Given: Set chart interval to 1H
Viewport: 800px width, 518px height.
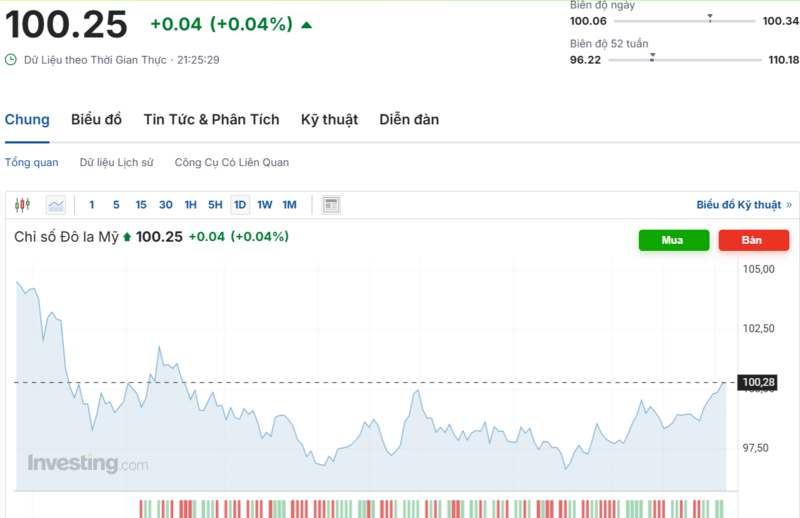Looking at the screenshot, I should point(190,205).
